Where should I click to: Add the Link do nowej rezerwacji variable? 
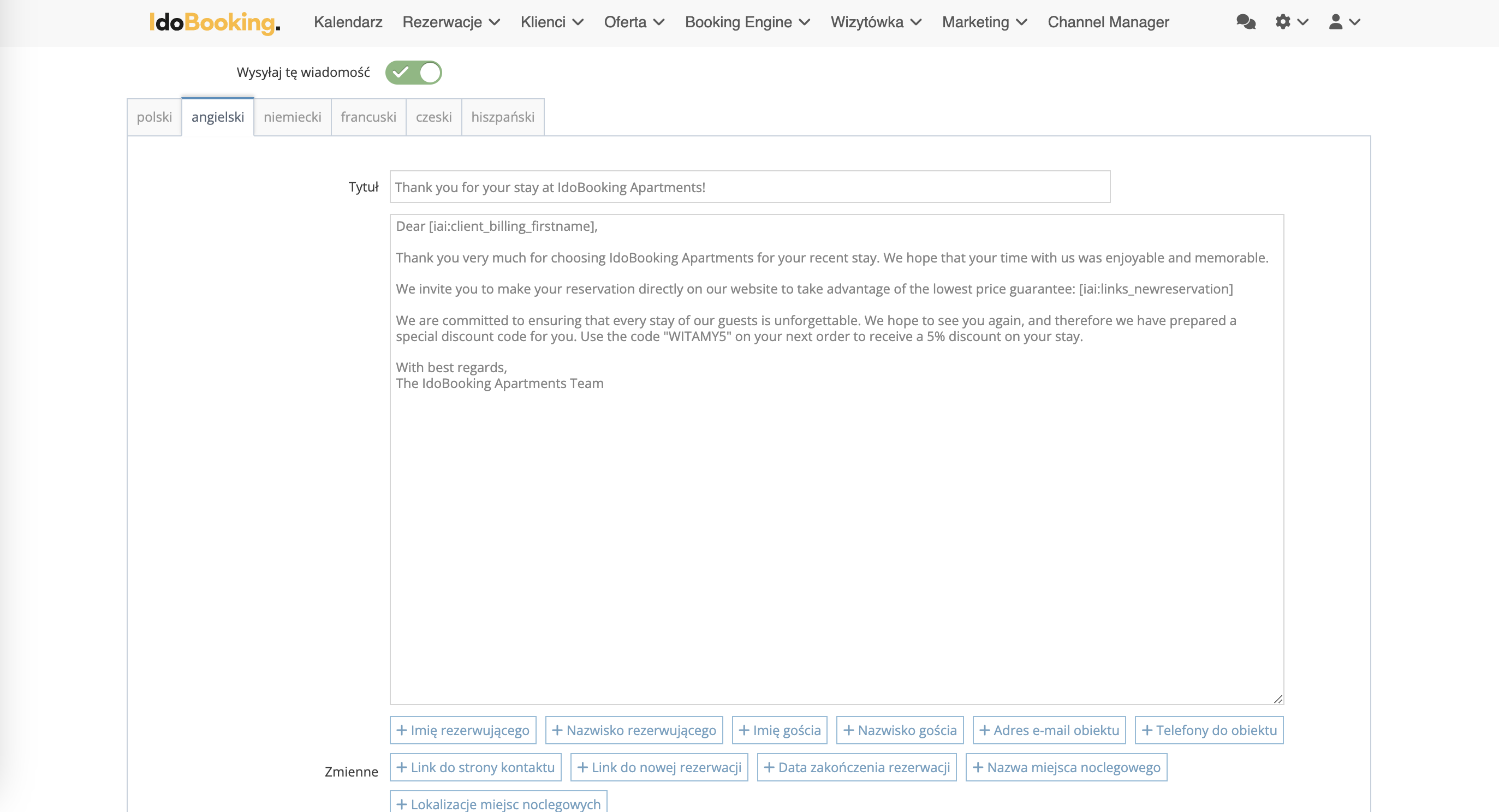[659, 767]
